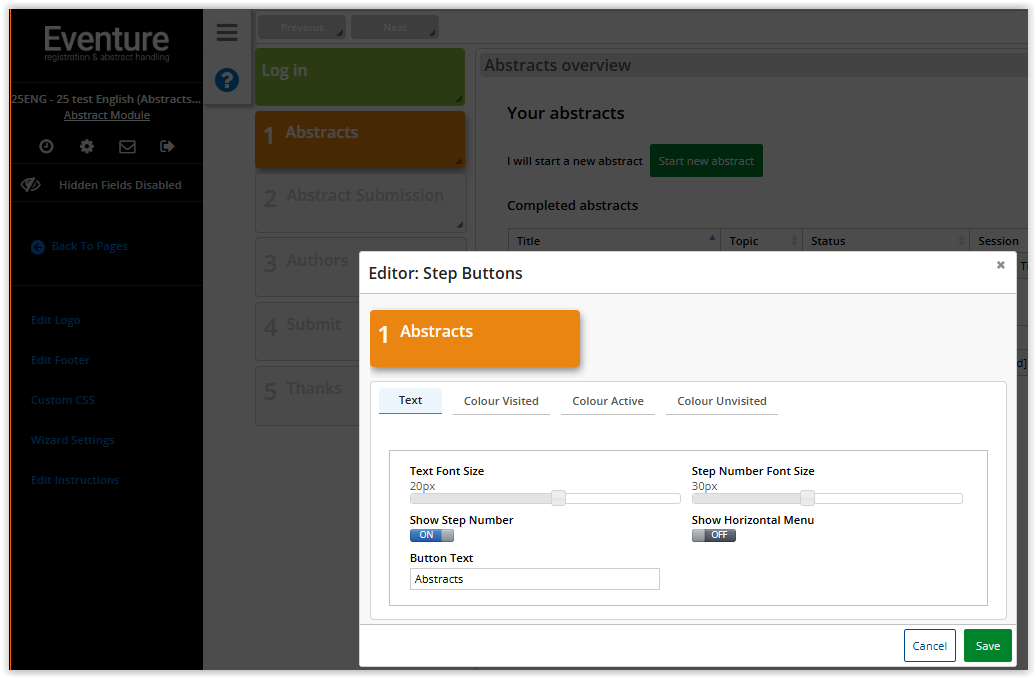Screen dimensions: 1036x678
Task: Click the blue question mark help icon
Action: tap(227, 80)
